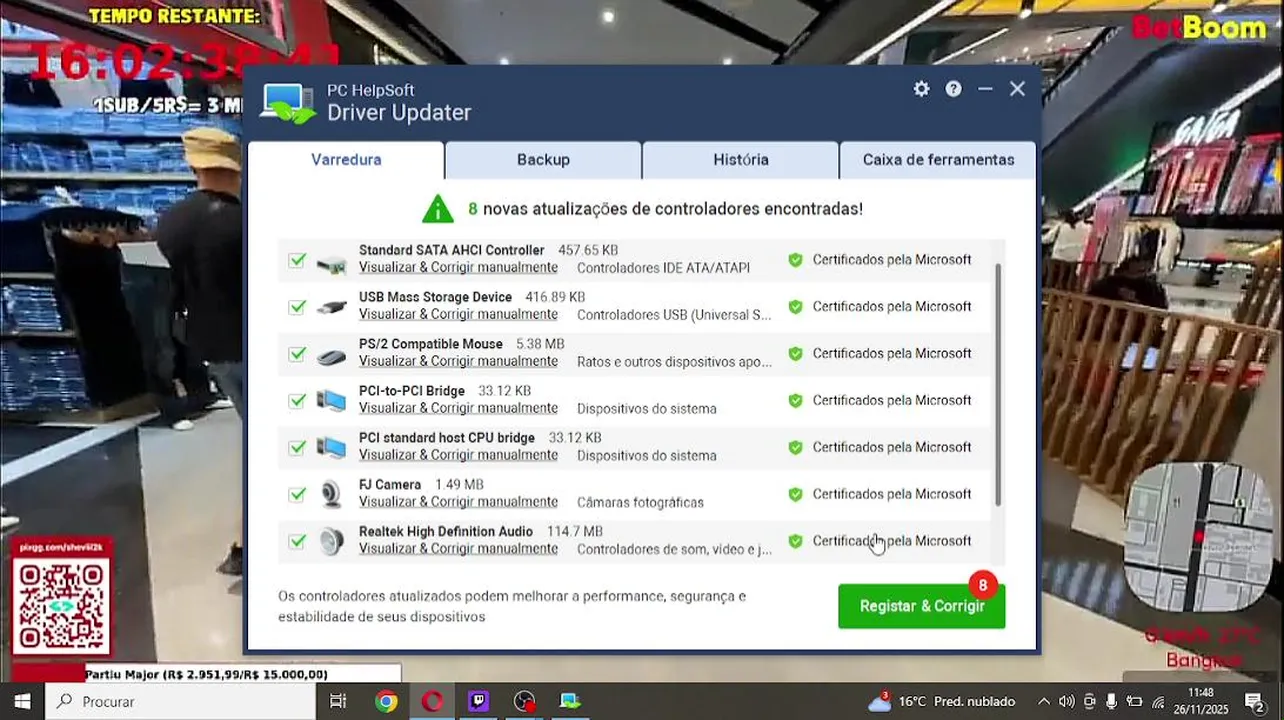Select the text 'Câmaras fotográficas'
Image resolution: width=1284 pixels, height=720 pixels.
click(640, 502)
